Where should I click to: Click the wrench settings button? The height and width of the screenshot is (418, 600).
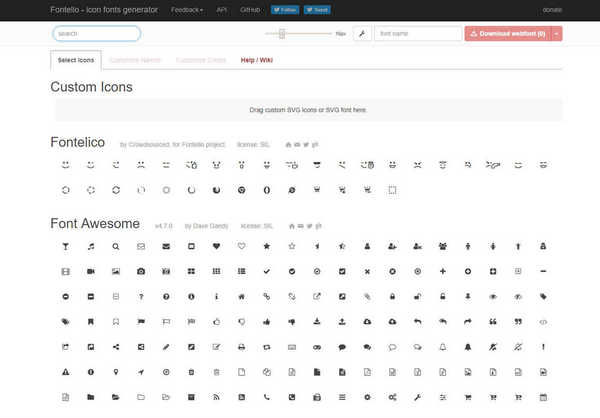pos(360,33)
